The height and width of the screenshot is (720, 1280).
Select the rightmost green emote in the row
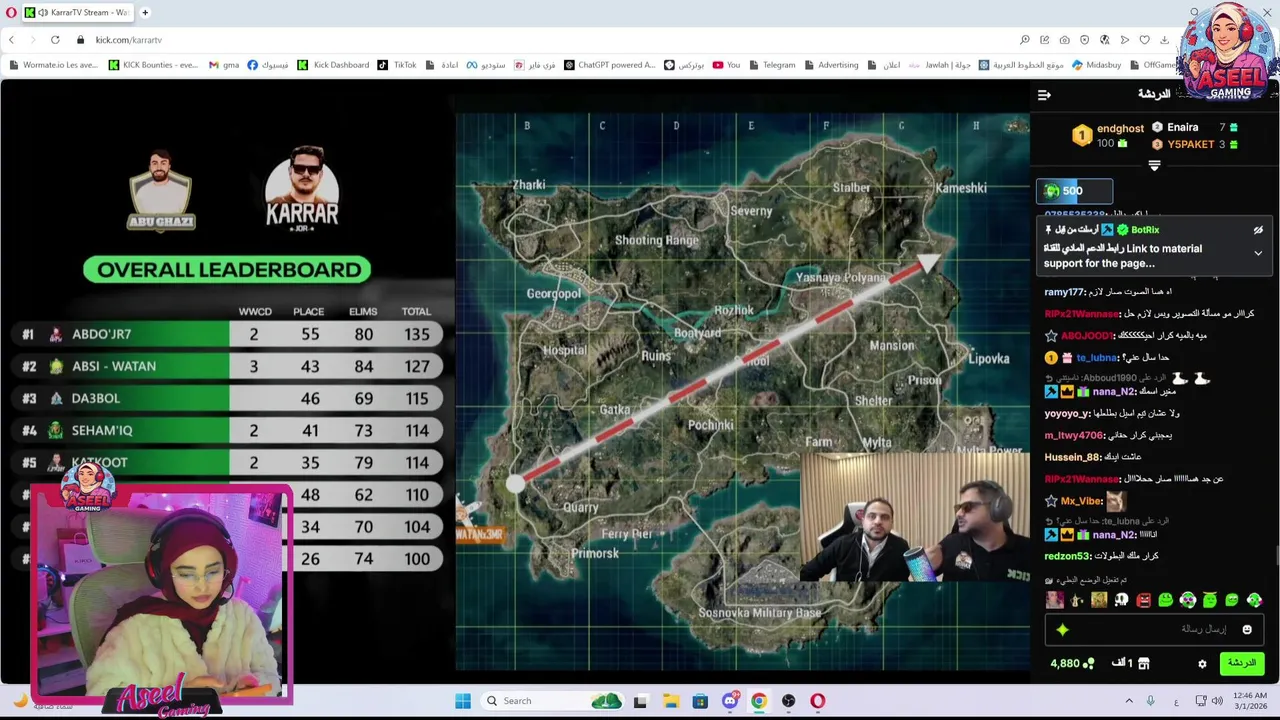pos(1254,600)
